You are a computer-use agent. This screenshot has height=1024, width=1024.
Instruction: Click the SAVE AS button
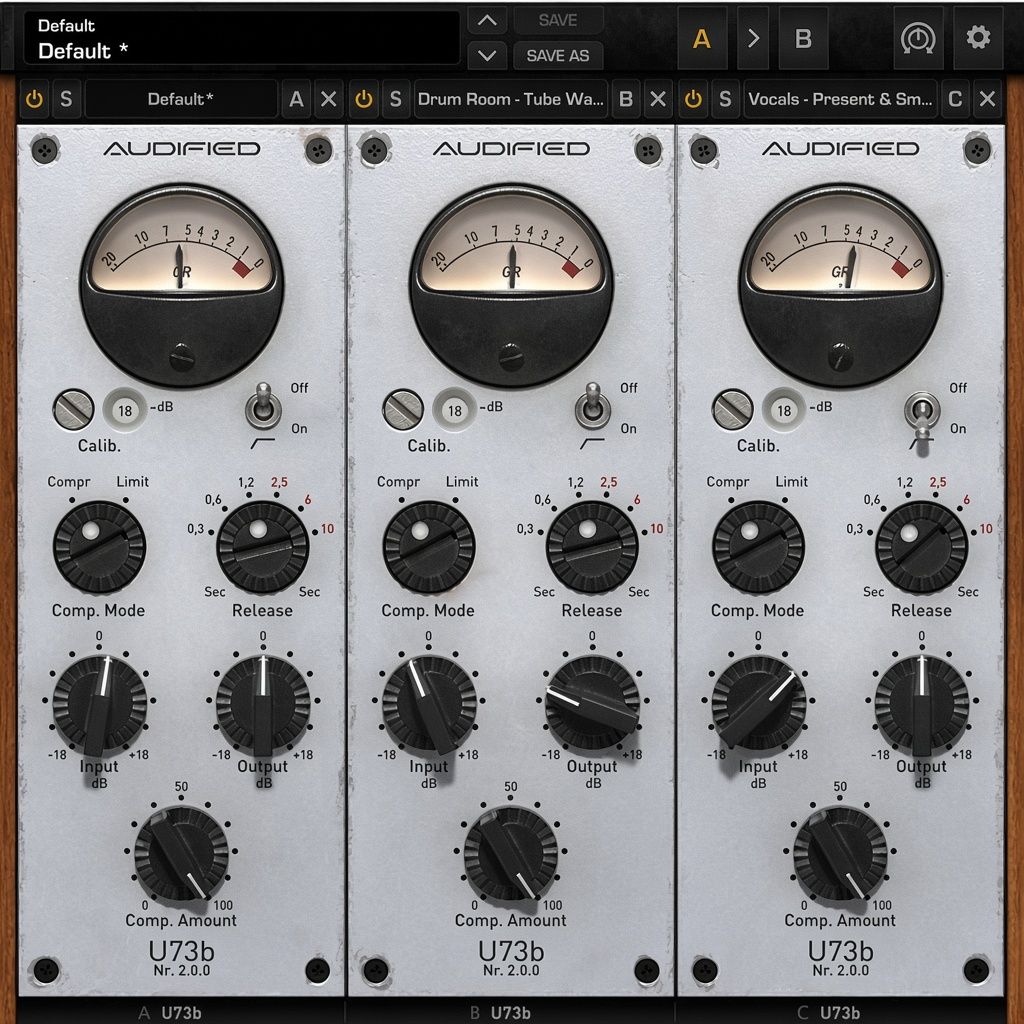pos(558,56)
